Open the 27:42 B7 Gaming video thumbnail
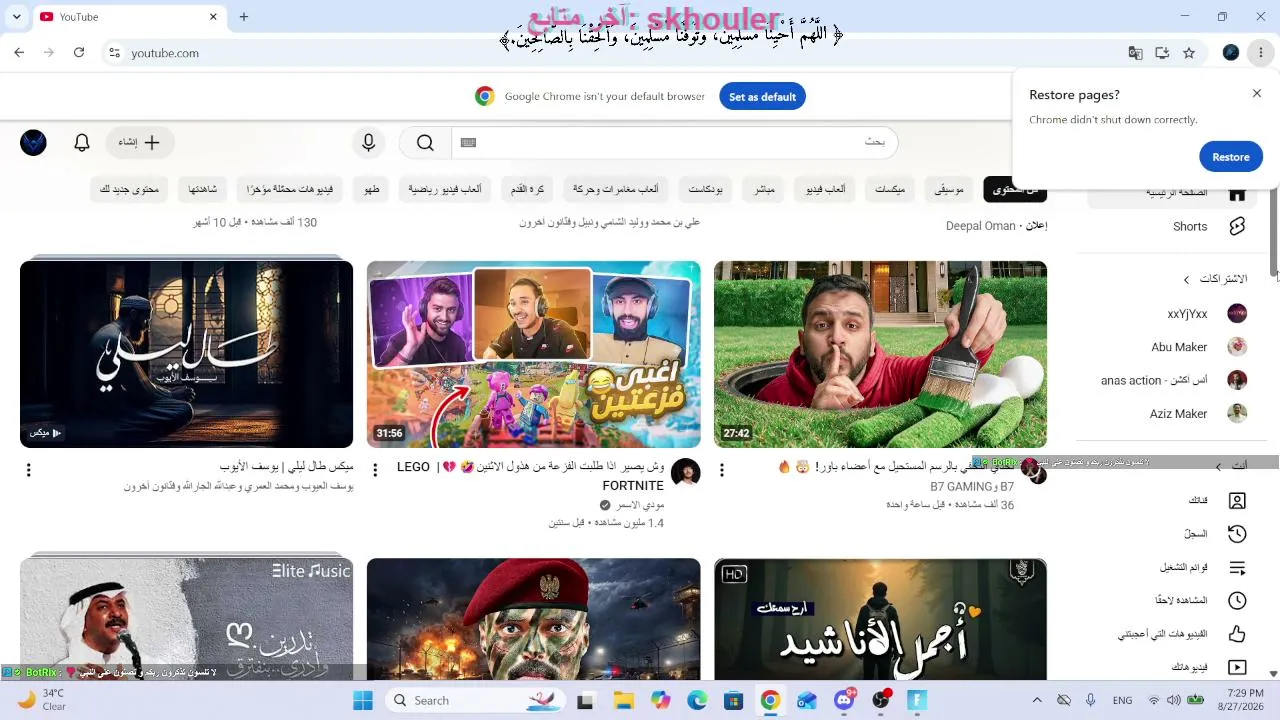The height and width of the screenshot is (720, 1280). pos(880,354)
